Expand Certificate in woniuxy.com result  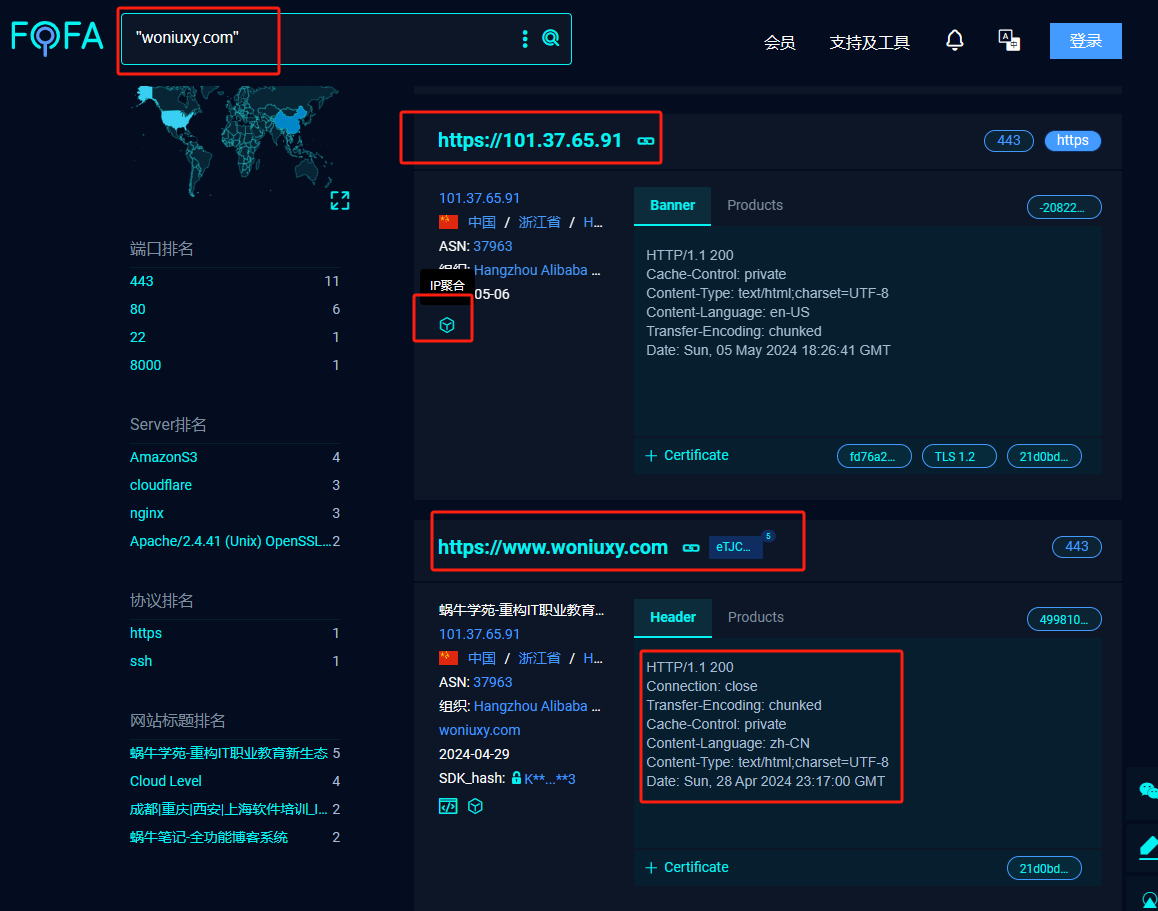pos(687,867)
